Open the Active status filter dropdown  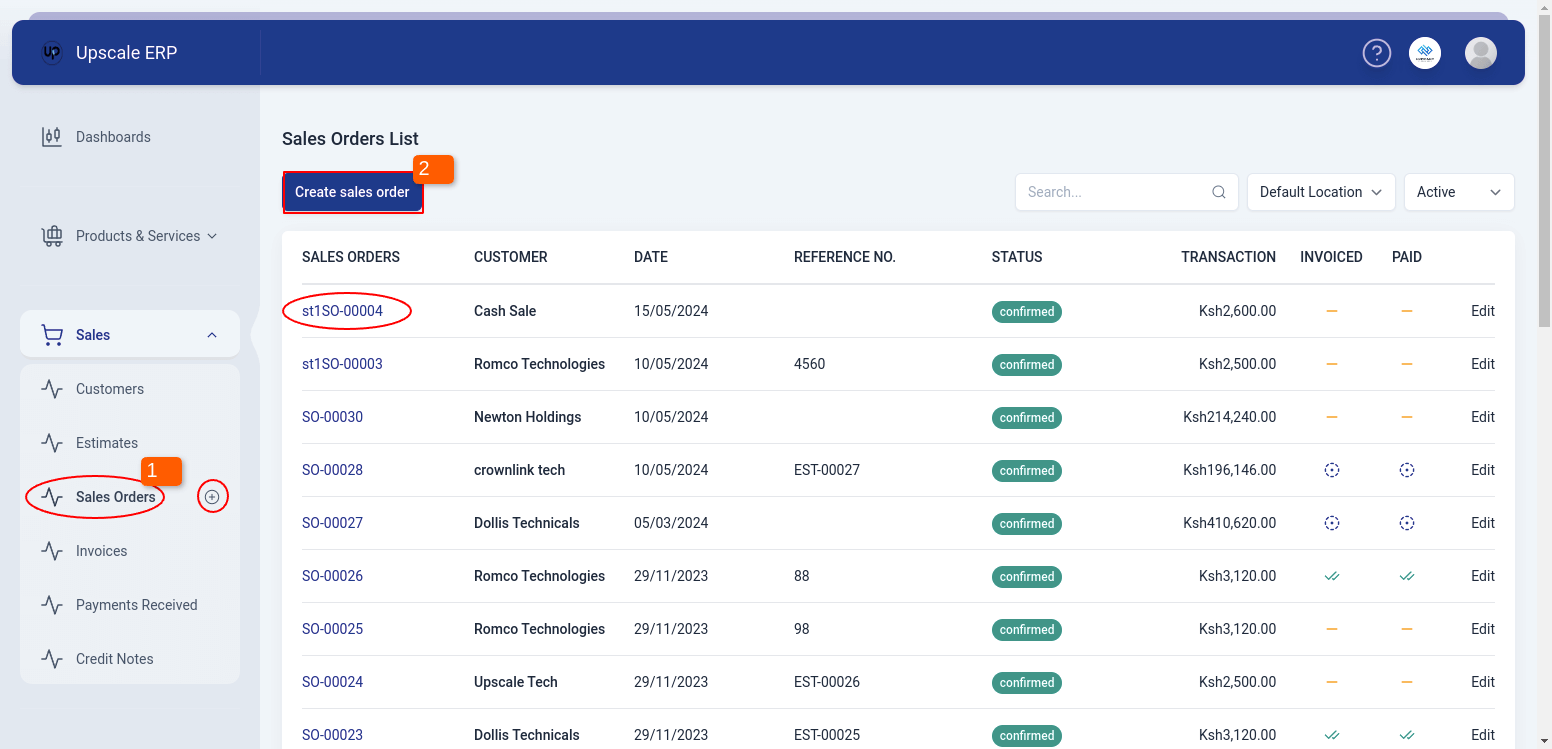pyautogui.click(x=1458, y=192)
